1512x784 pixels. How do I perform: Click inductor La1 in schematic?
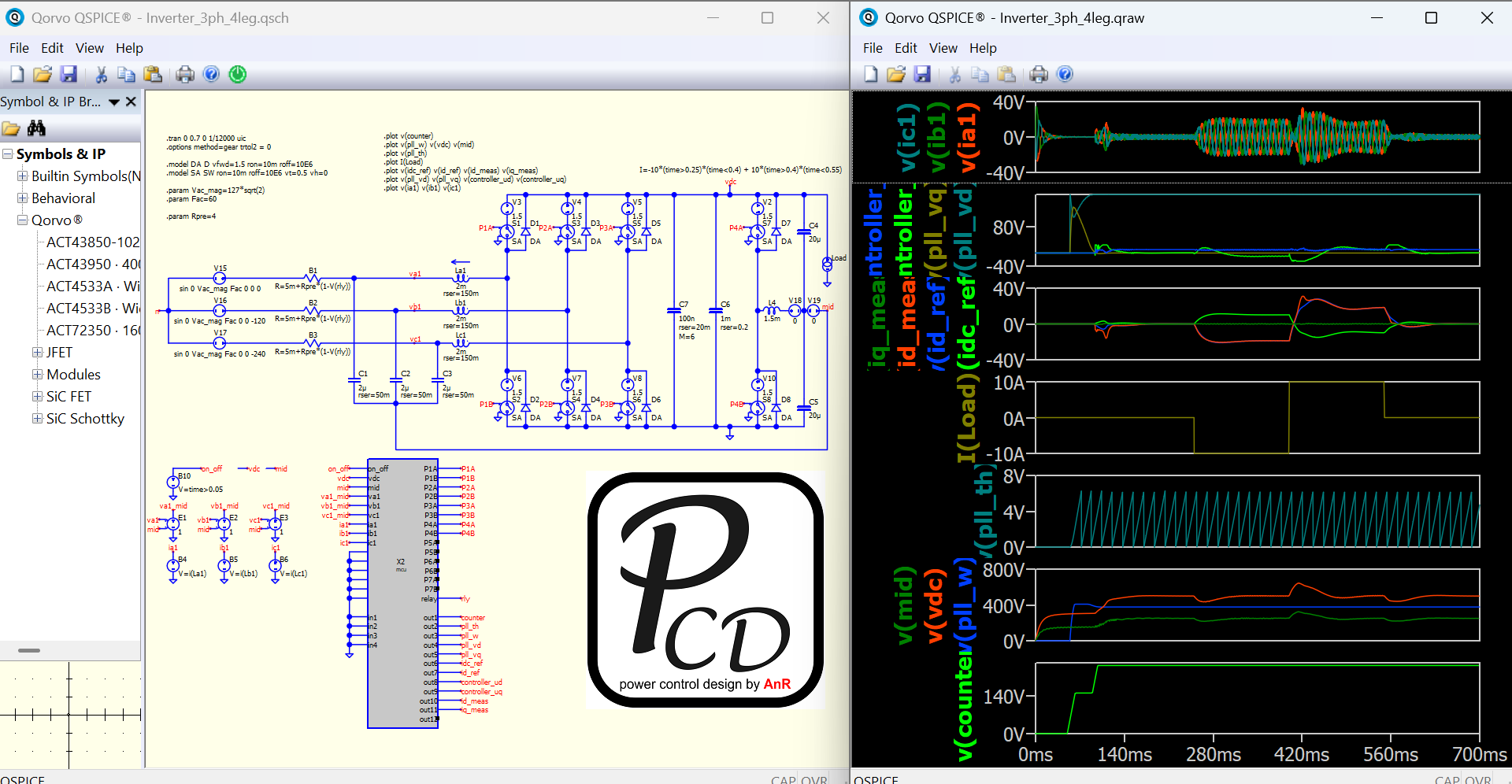pyautogui.click(x=461, y=278)
